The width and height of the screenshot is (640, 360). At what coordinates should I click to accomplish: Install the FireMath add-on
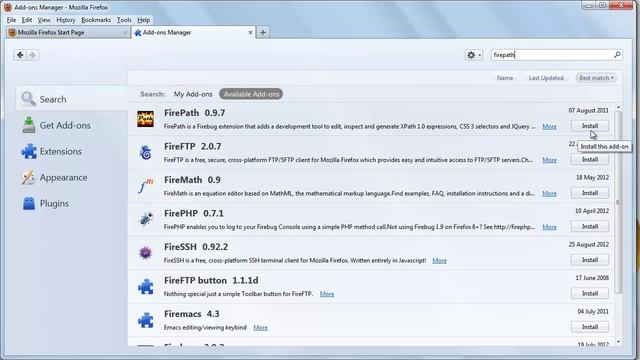pos(590,193)
